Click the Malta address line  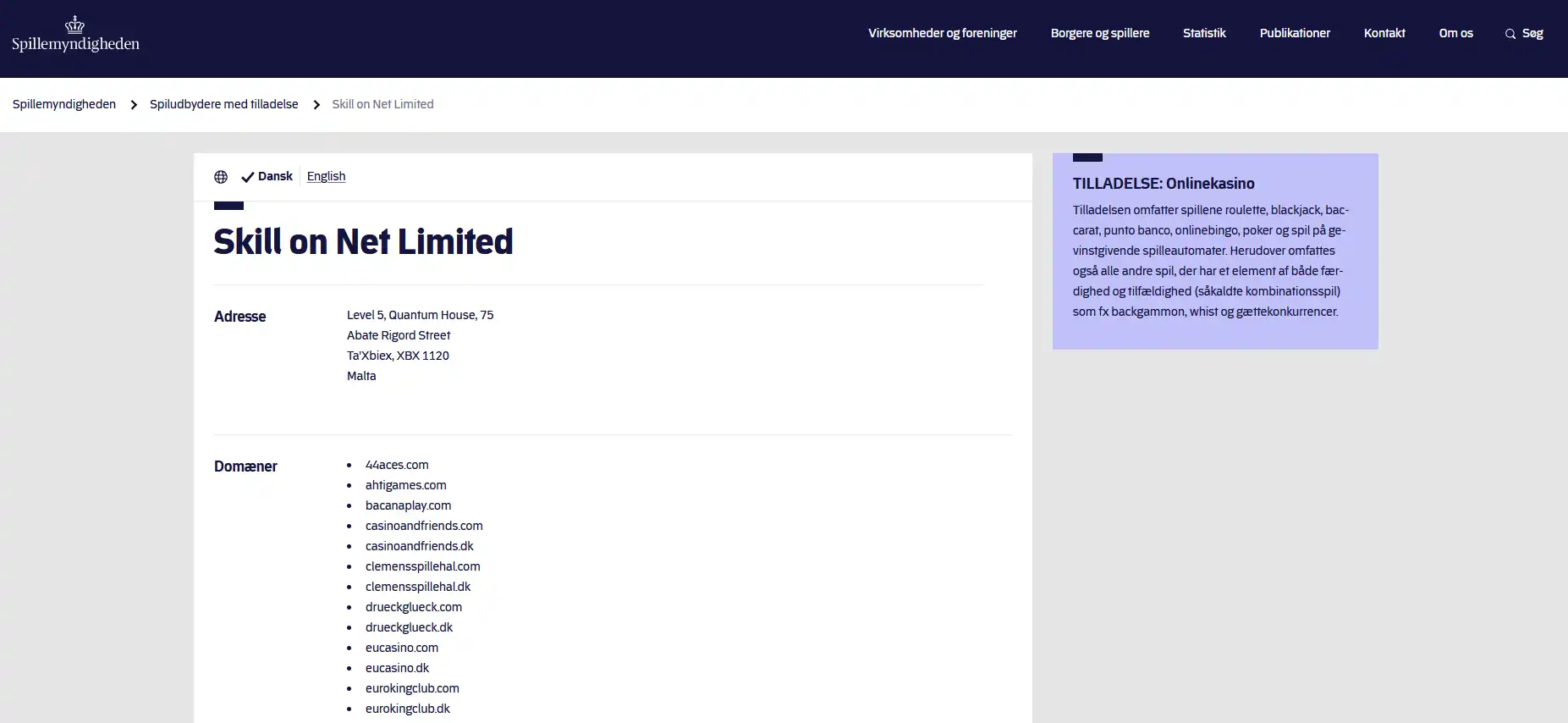(361, 376)
